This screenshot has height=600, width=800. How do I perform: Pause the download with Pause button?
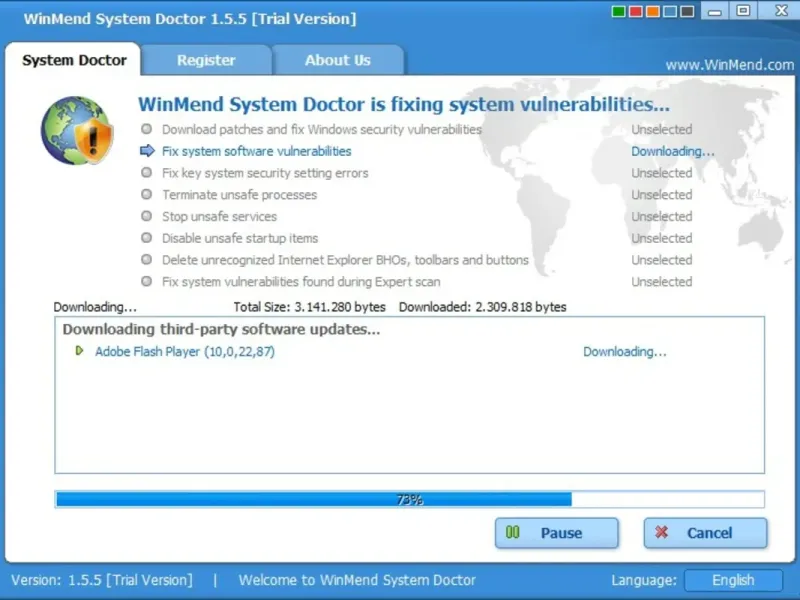pos(557,533)
